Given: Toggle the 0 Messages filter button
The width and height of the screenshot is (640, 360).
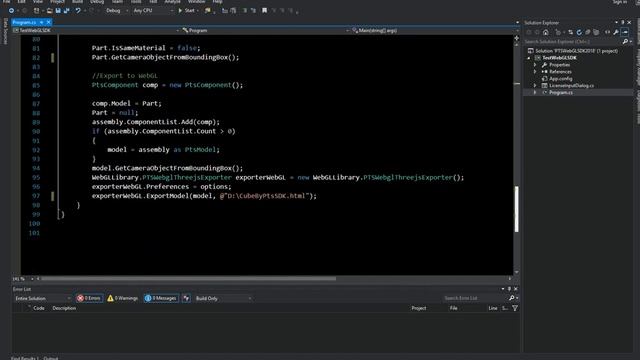Looking at the screenshot, I should click(x=161, y=298).
